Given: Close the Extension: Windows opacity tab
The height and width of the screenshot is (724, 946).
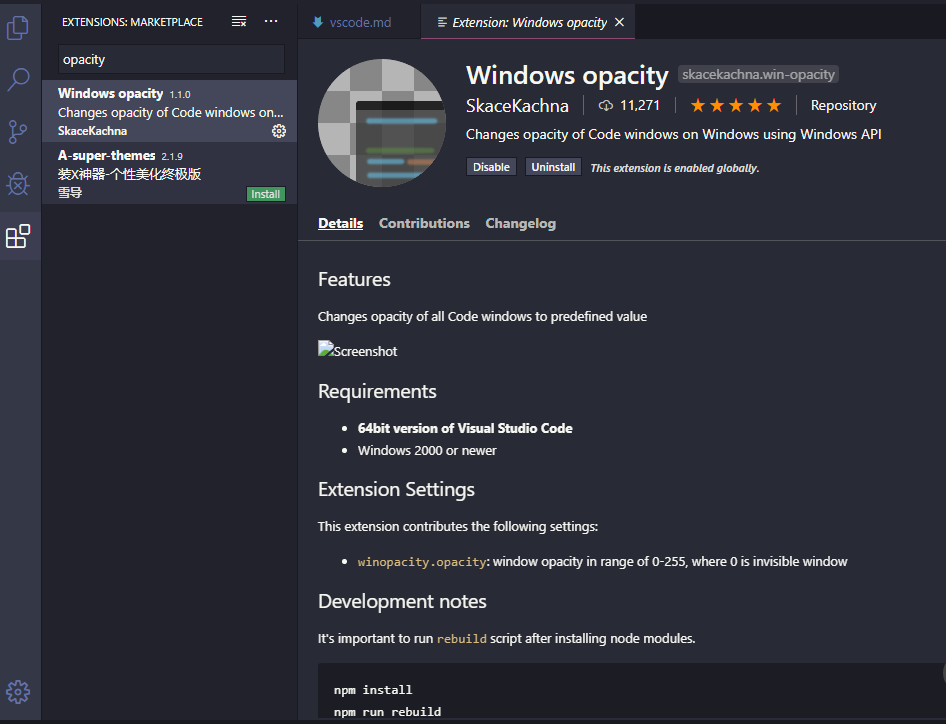Looking at the screenshot, I should [619, 22].
